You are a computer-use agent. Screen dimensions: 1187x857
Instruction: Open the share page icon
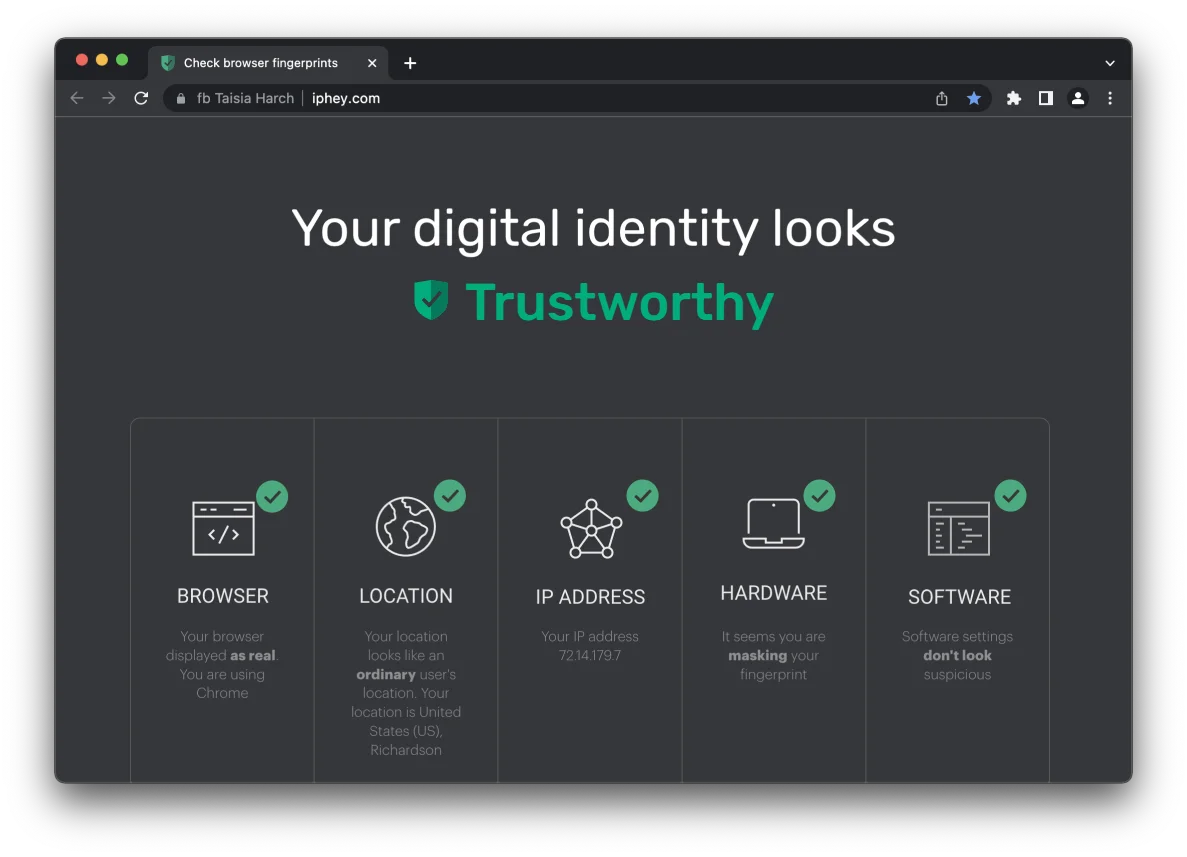[x=942, y=98]
